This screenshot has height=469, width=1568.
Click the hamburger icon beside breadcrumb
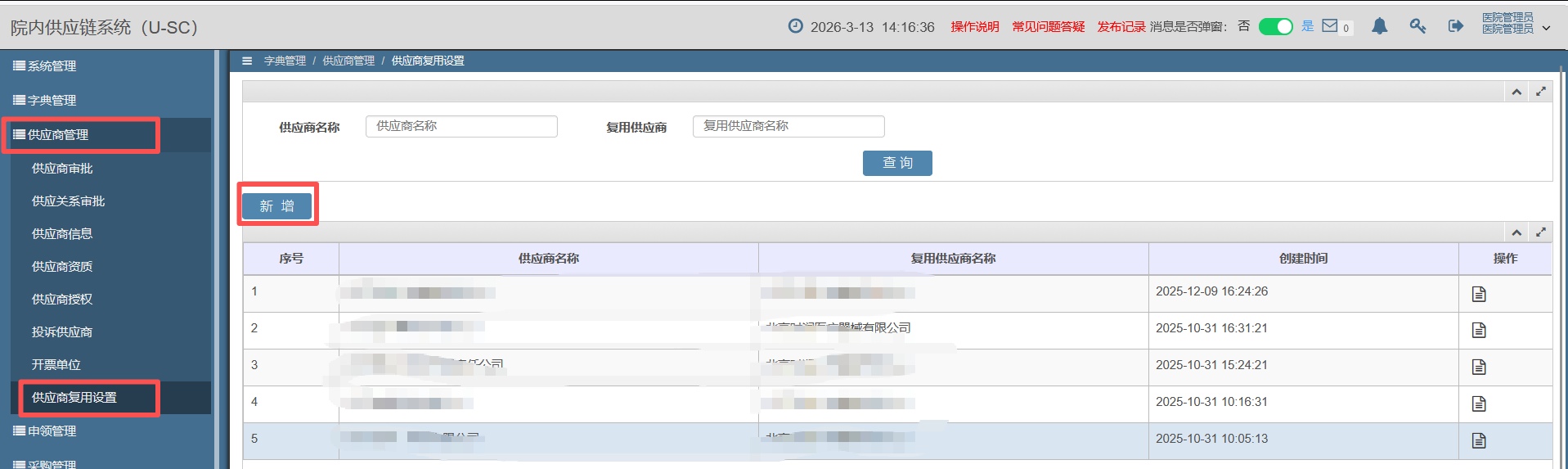tap(247, 61)
